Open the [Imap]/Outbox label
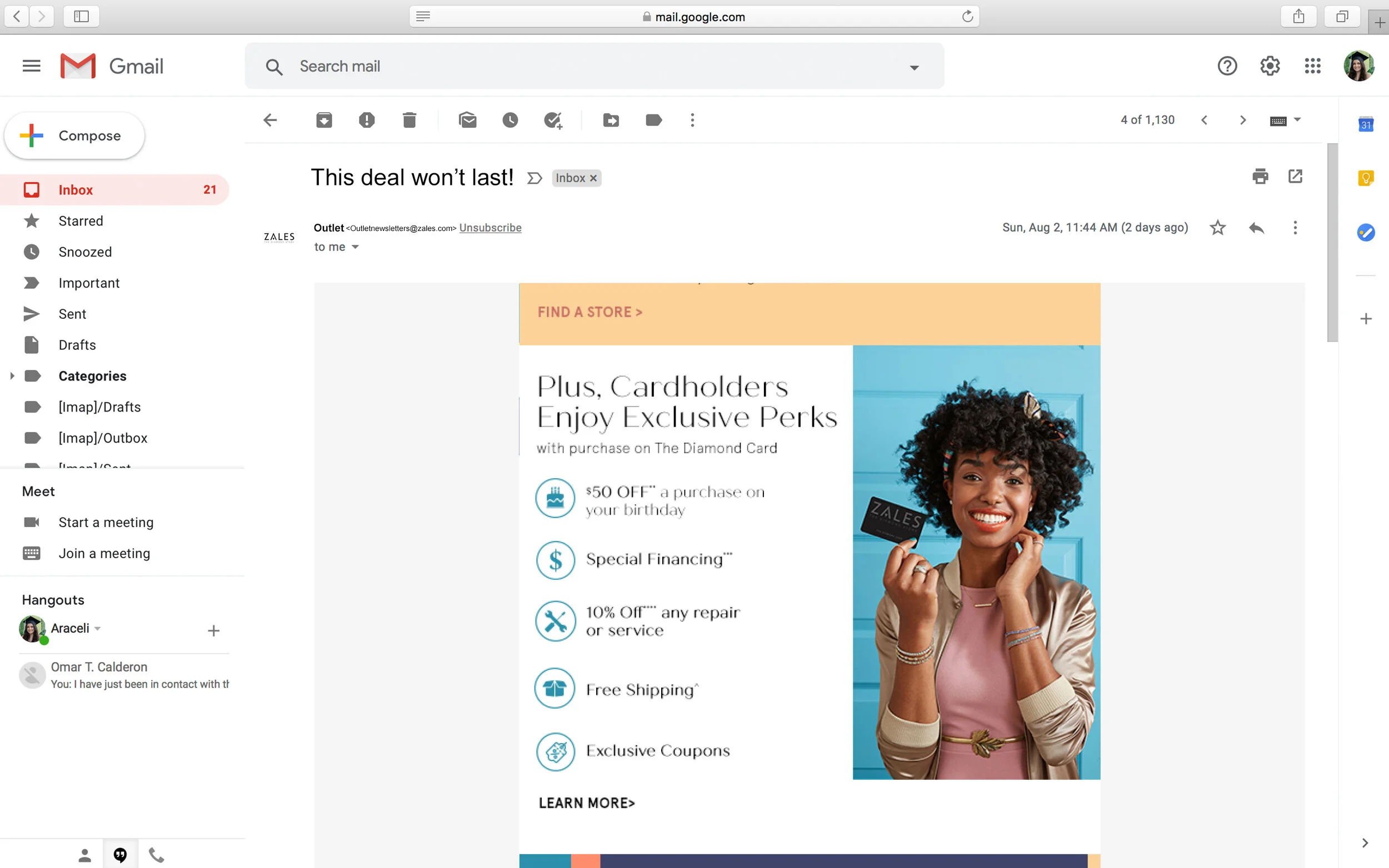Screen dimensions: 1389x868 (x=114, y=438)
